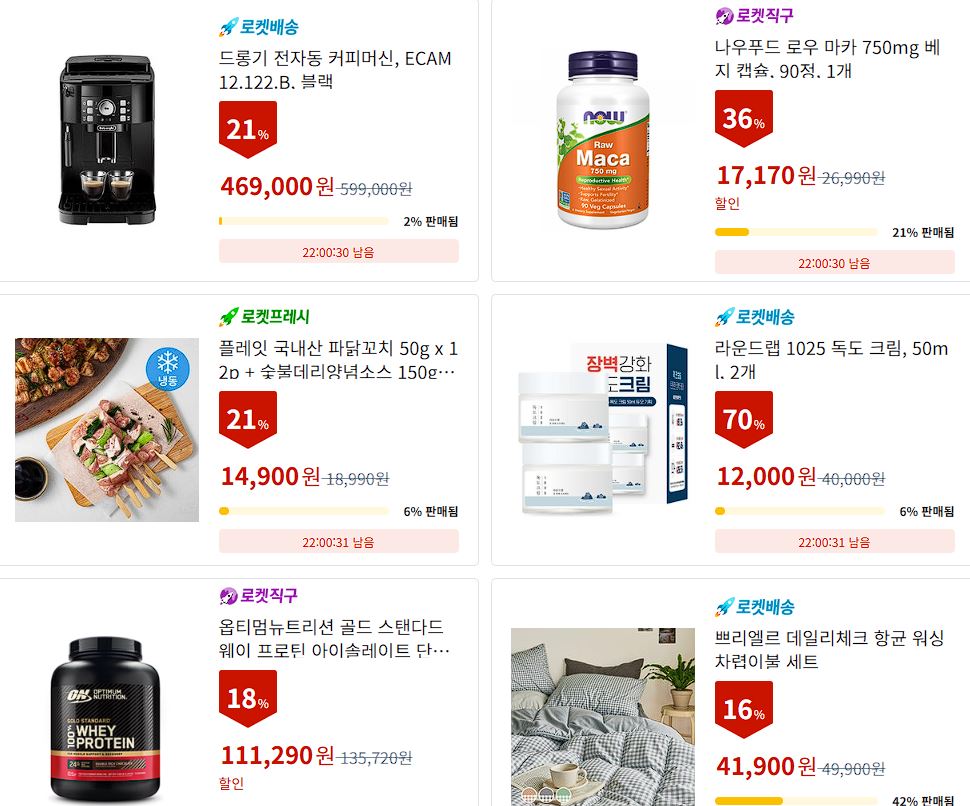Click the purple Rocket Jikgu badge above Maca

754,15
